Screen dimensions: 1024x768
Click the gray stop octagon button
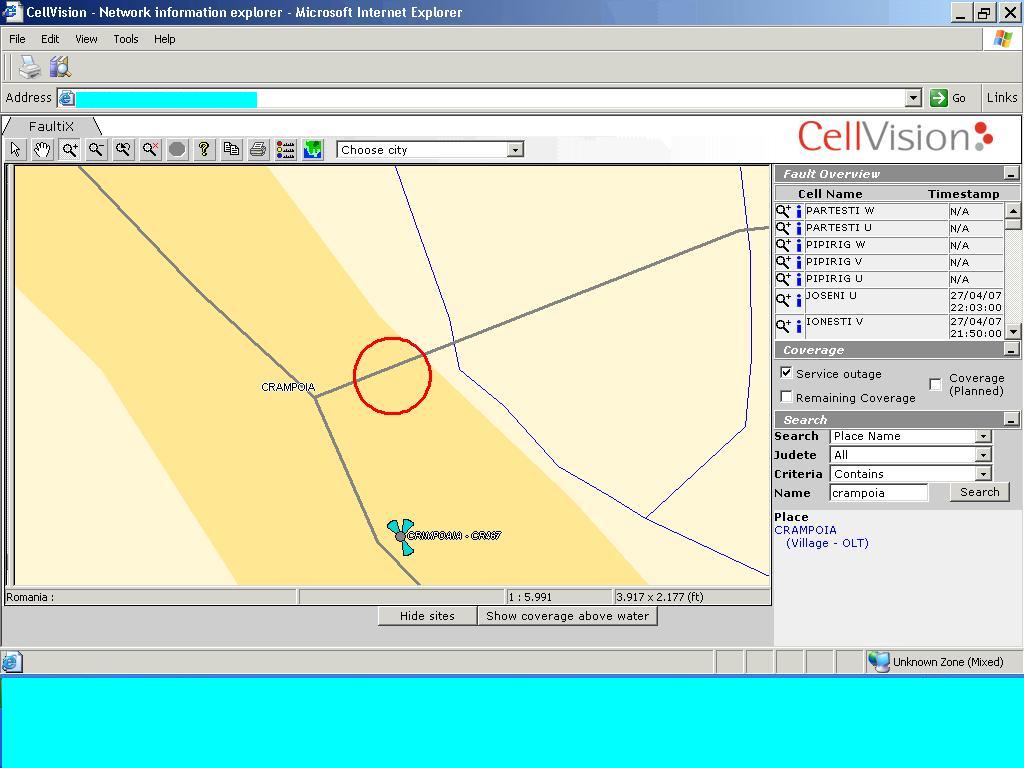point(177,150)
